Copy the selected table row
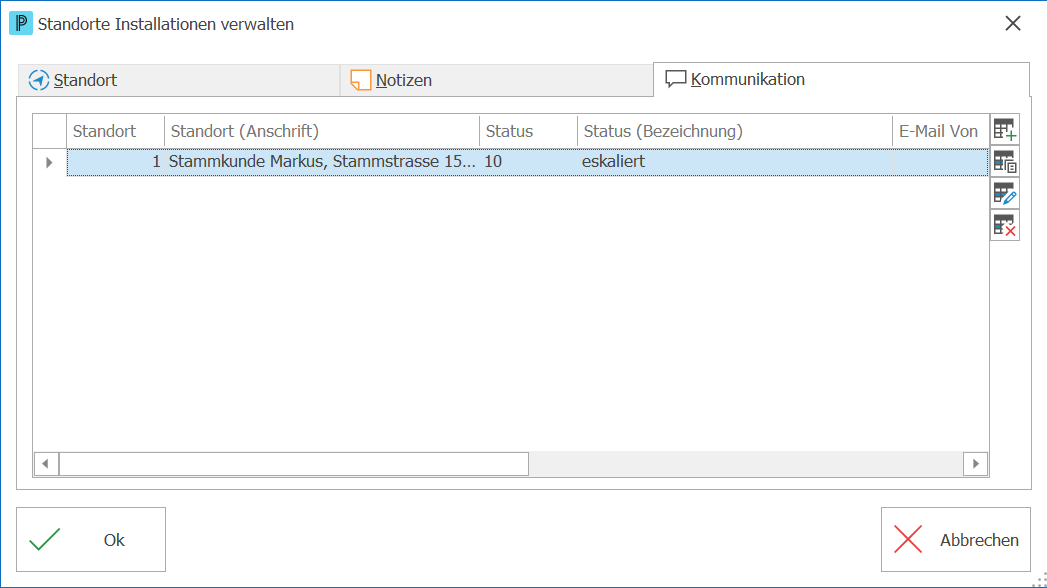Image resolution: width=1047 pixels, height=588 pixels. coord(1004,162)
